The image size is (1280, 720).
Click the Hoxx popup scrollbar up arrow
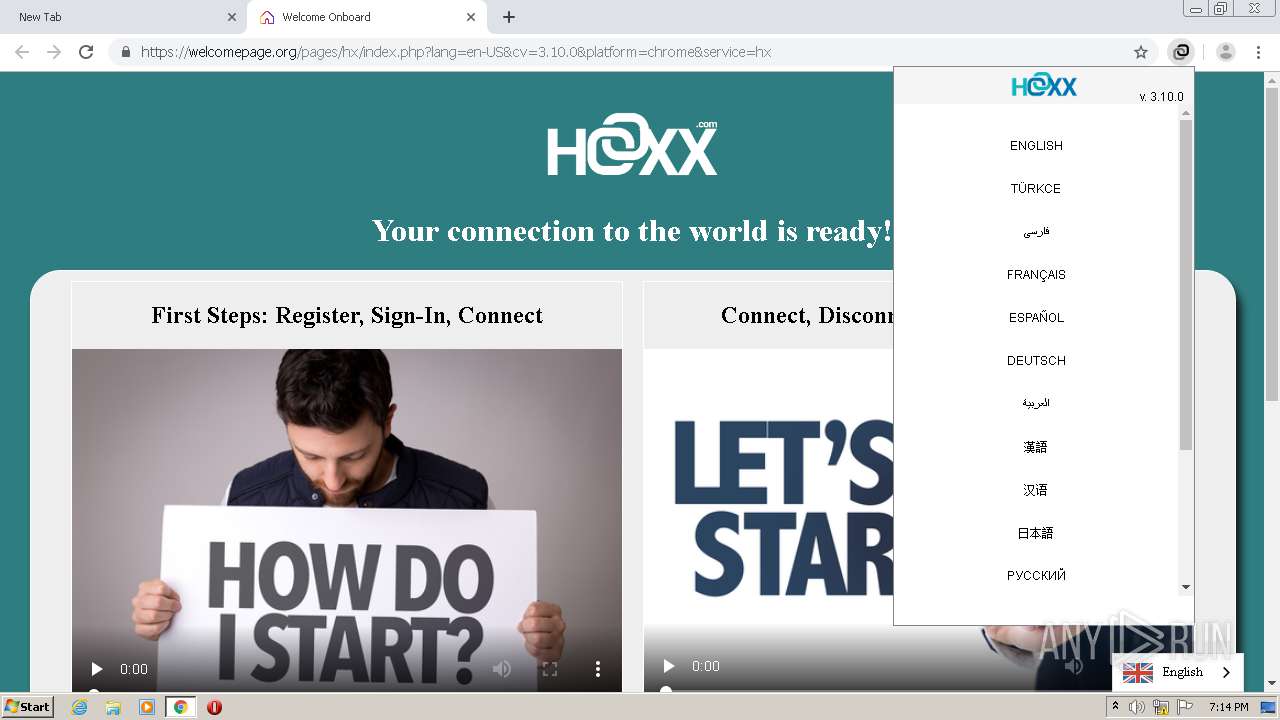(1186, 113)
